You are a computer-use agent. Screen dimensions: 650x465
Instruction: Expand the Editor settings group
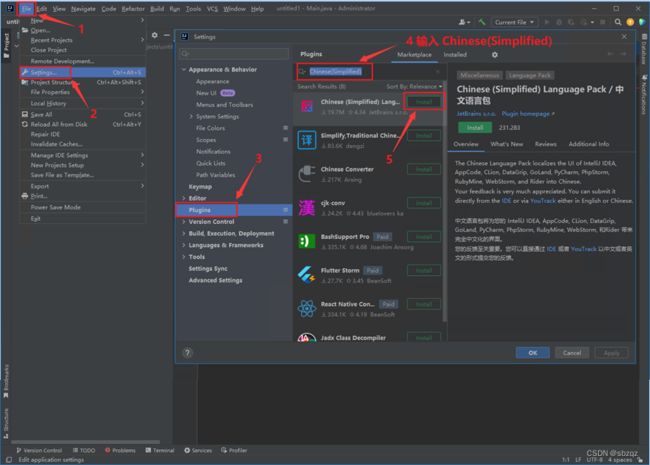pyautogui.click(x=184, y=199)
